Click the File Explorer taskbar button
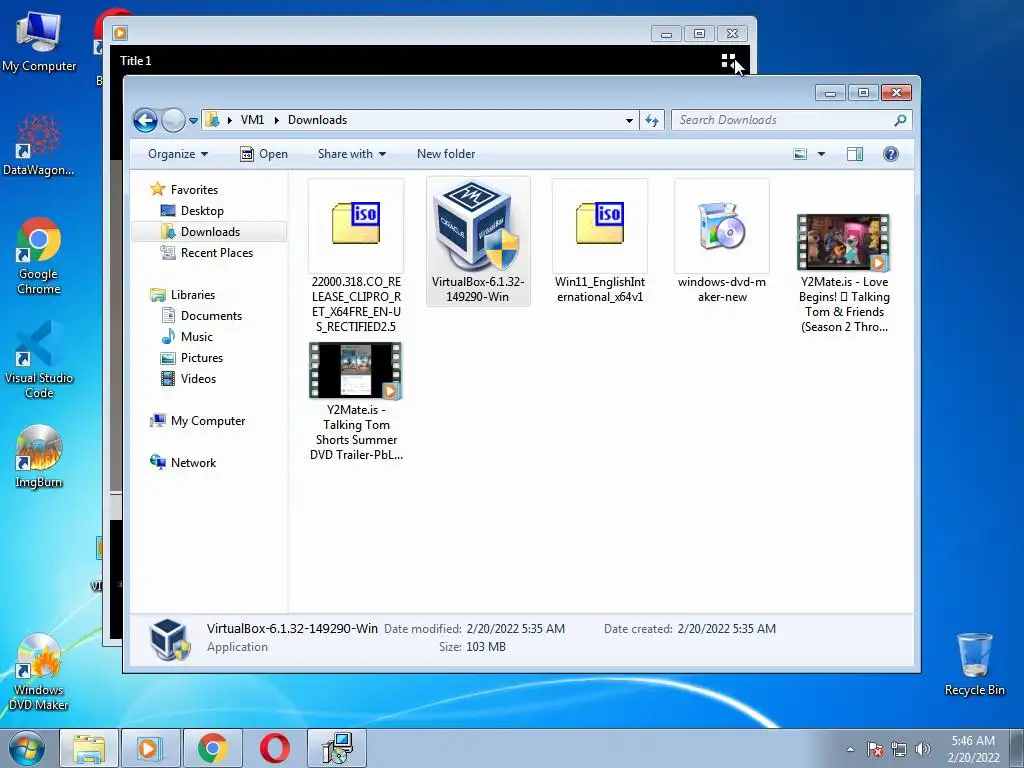1024x768 pixels. [89, 748]
